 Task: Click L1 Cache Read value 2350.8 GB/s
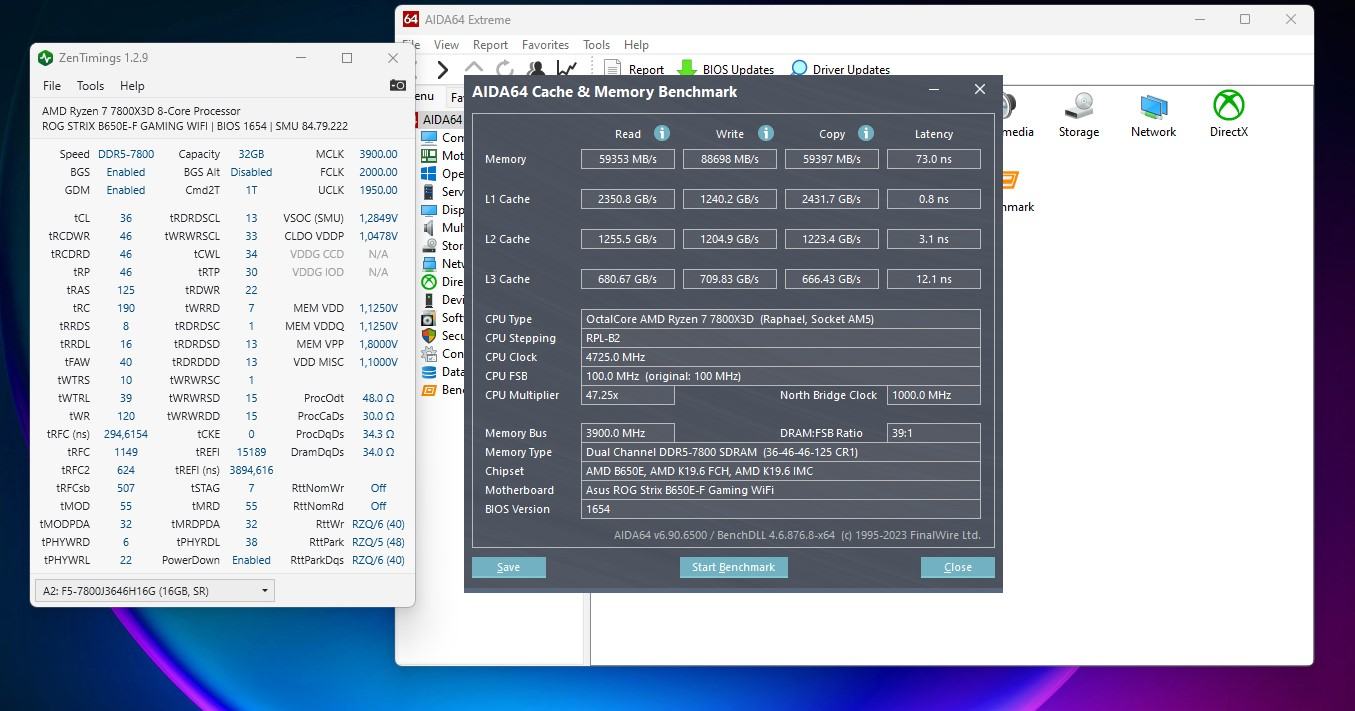[x=628, y=199]
